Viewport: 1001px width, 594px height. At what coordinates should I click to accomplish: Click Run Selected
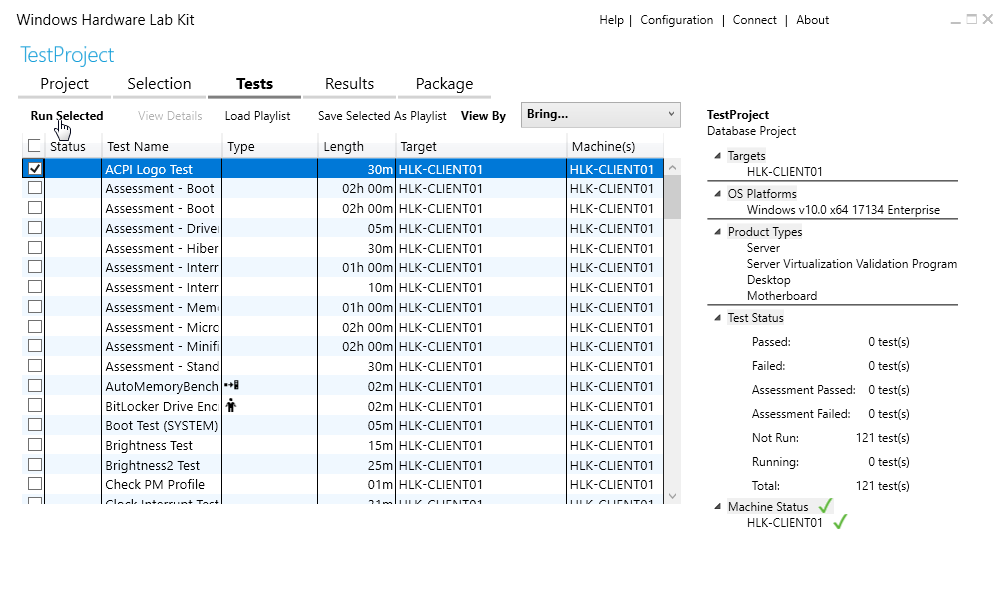tap(67, 116)
